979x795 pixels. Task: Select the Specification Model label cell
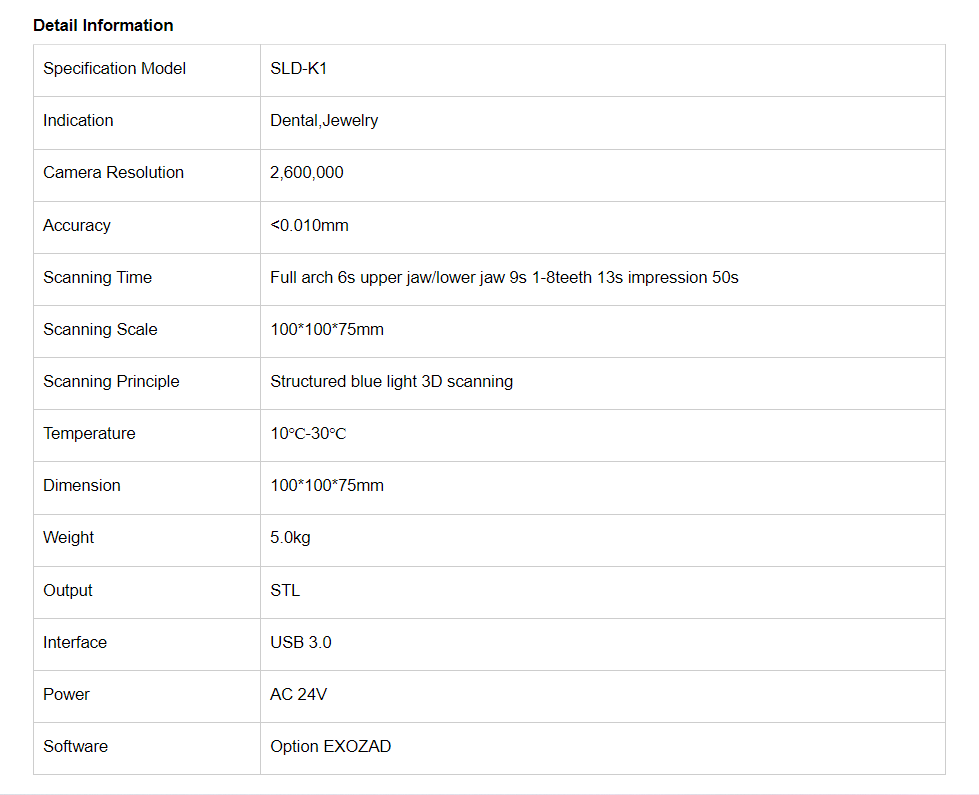(x=114, y=69)
